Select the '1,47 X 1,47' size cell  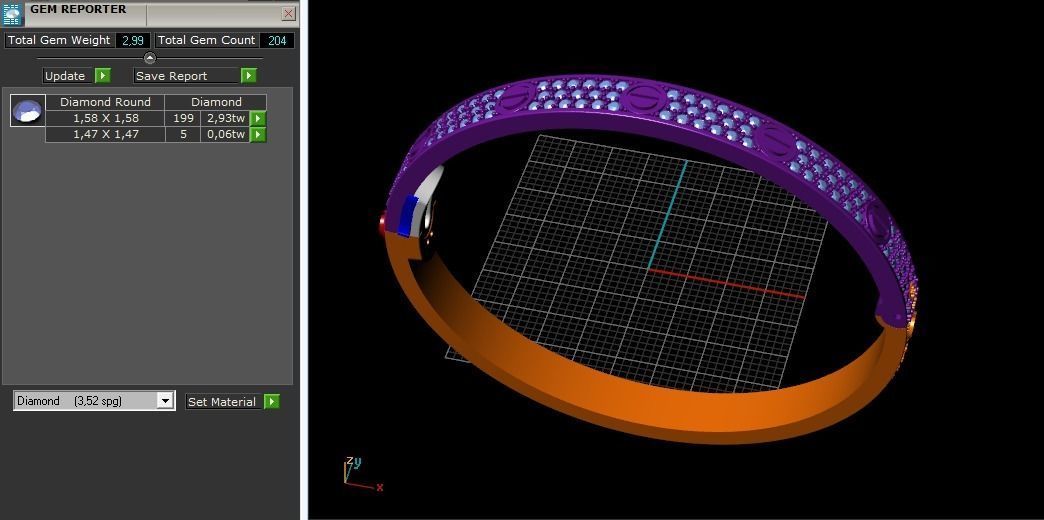105,134
